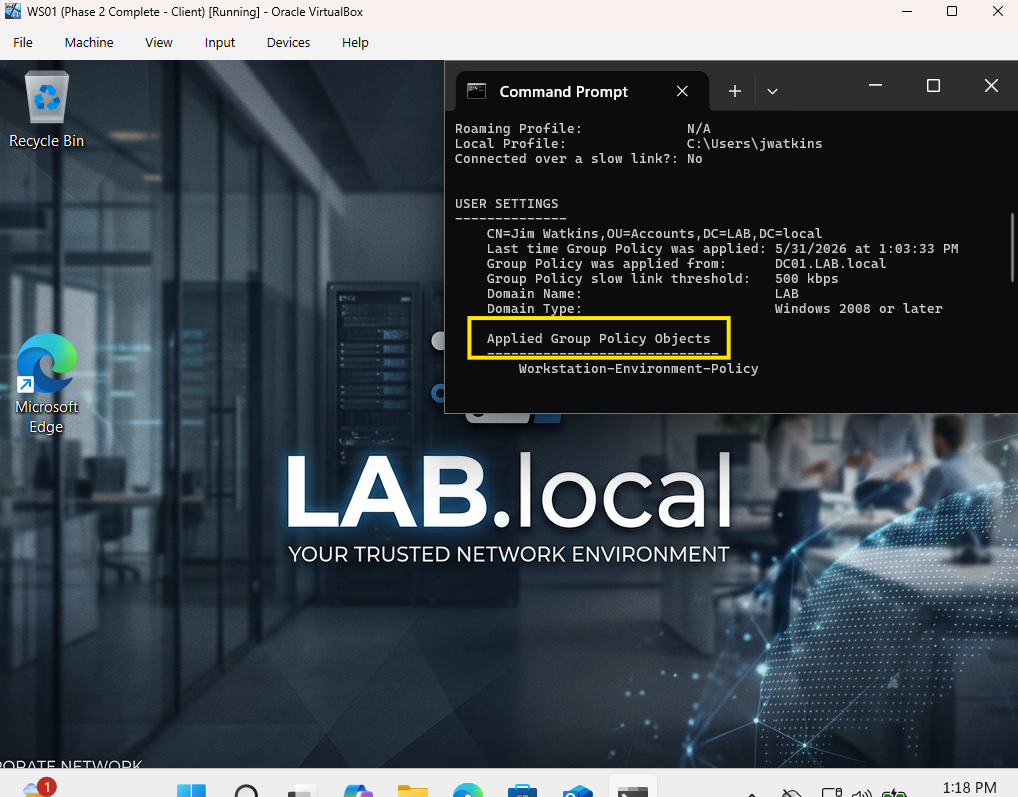This screenshot has width=1018, height=797.
Task: Open the VirtualBox Help menu
Action: pyautogui.click(x=355, y=42)
